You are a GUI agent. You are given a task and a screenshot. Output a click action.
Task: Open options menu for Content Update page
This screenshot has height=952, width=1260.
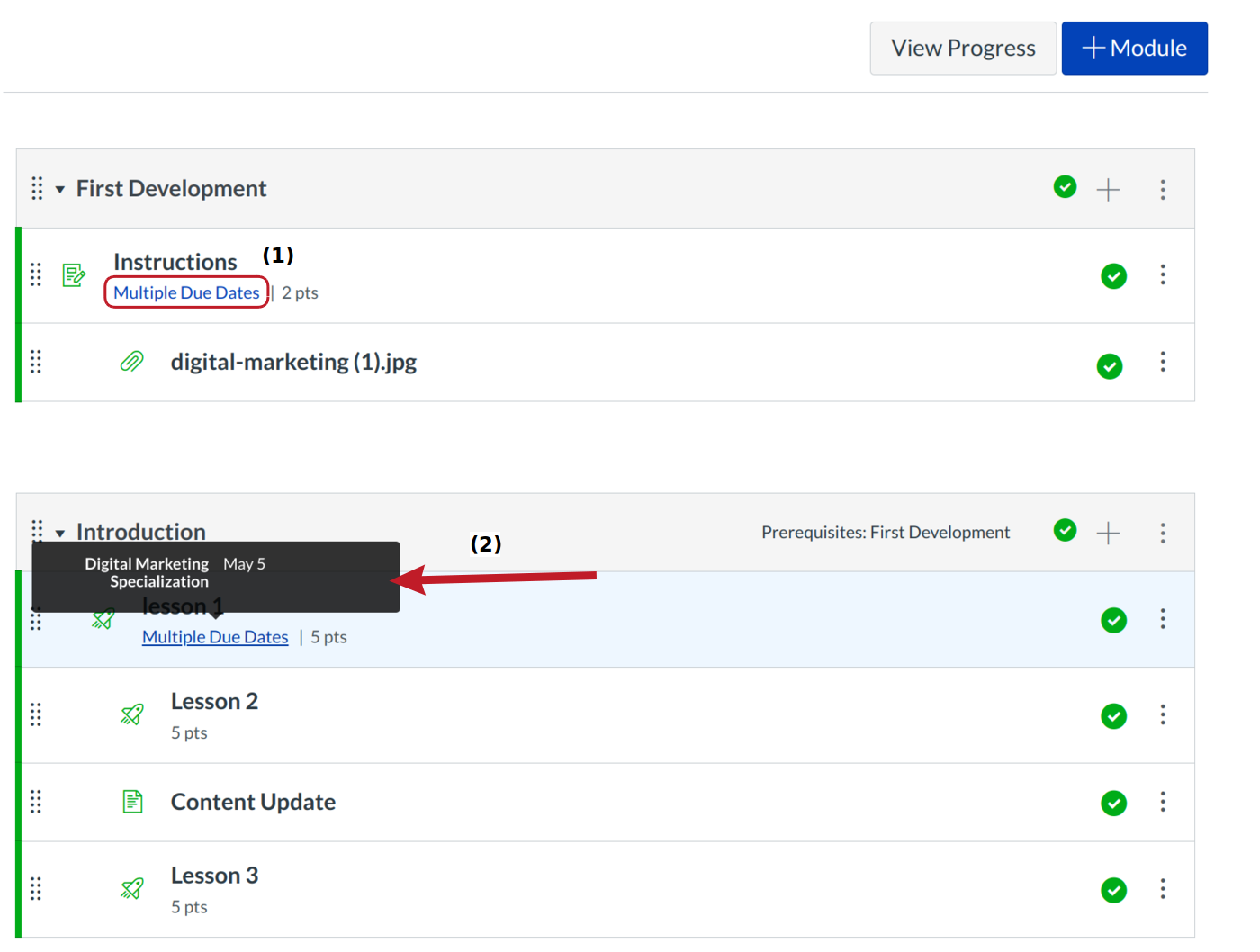[x=1162, y=802]
